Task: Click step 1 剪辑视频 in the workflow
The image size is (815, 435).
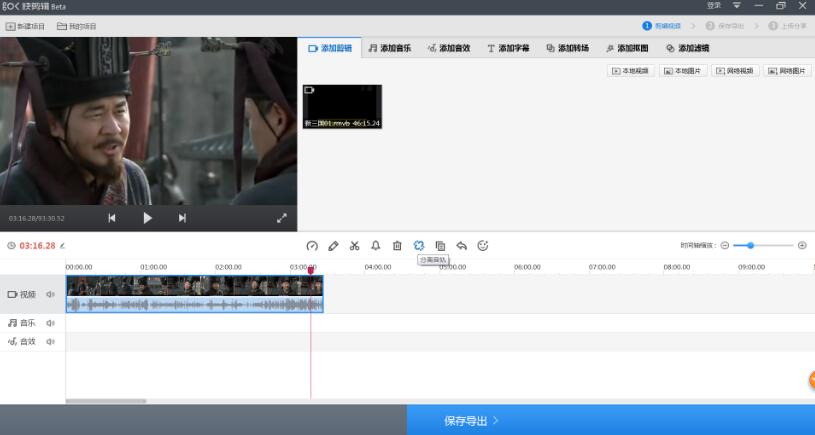Action: click(x=662, y=26)
